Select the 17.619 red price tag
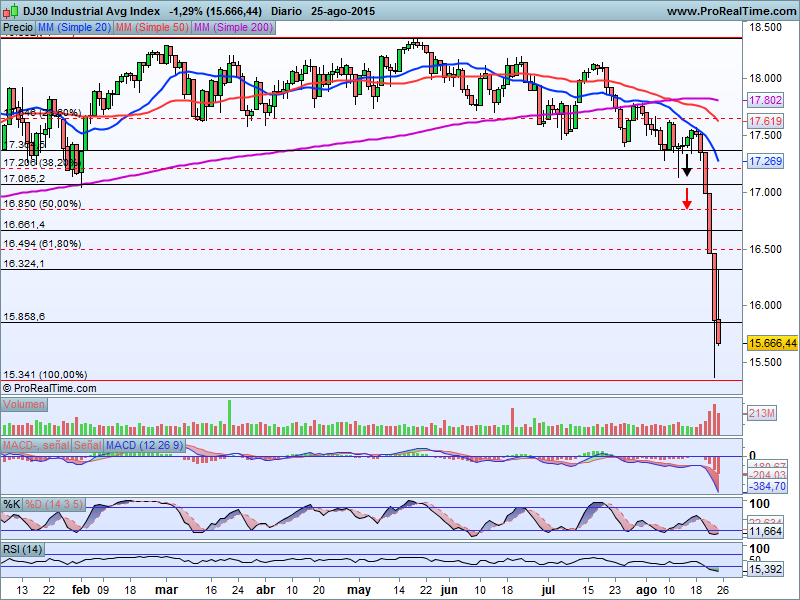 click(765, 121)
